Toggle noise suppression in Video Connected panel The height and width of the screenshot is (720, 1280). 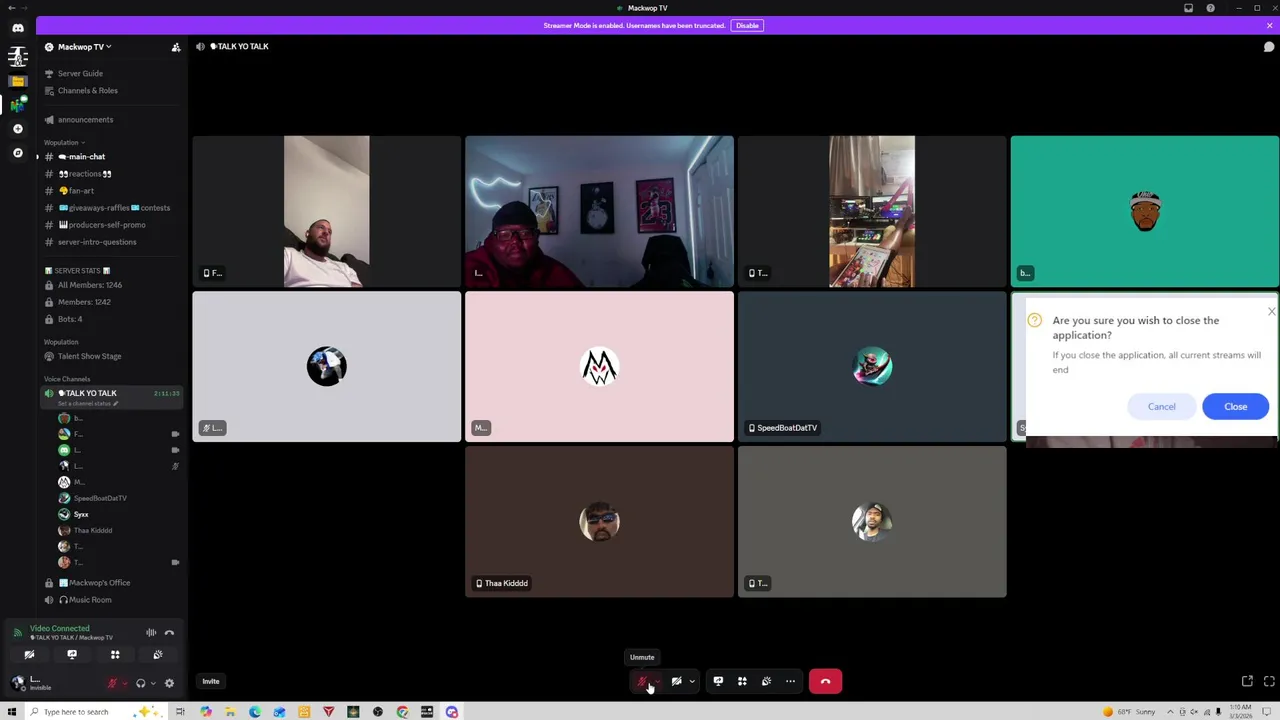pyautogui.click(x=151, y=632)
